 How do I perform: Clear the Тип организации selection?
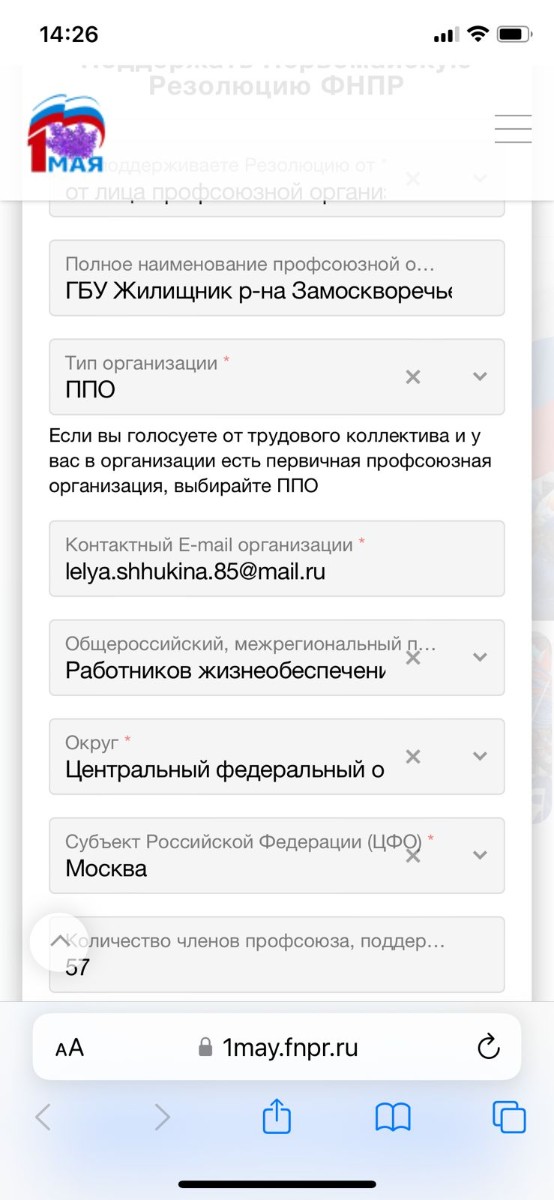click(413, 377)
